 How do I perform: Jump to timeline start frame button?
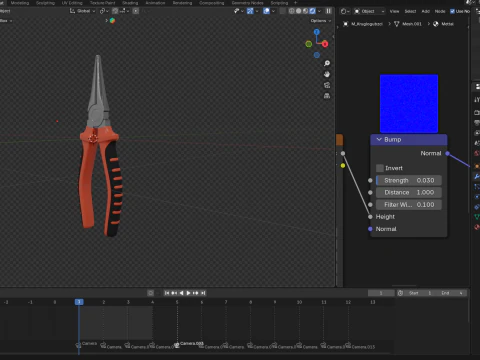coord(167,293)
